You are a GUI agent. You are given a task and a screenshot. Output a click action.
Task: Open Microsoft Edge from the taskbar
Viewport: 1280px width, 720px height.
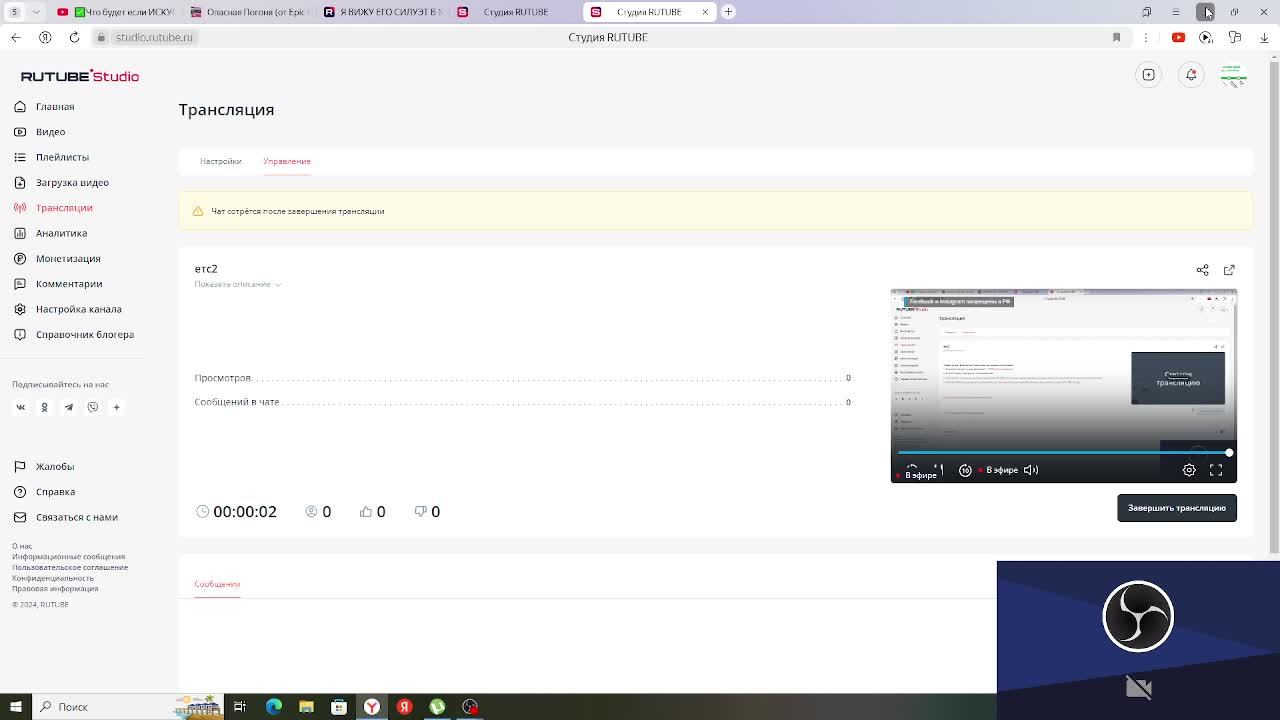273,707
